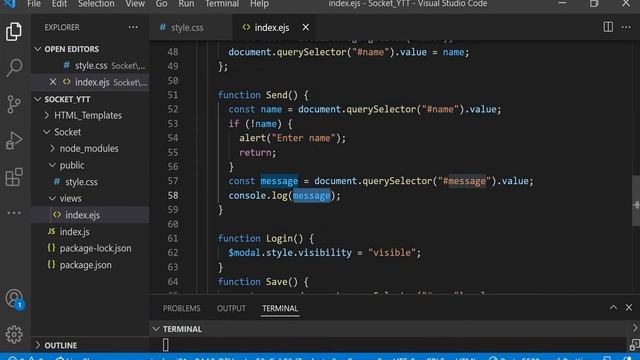
Task: Collapse the Socket folder
Action: (47, 132)
